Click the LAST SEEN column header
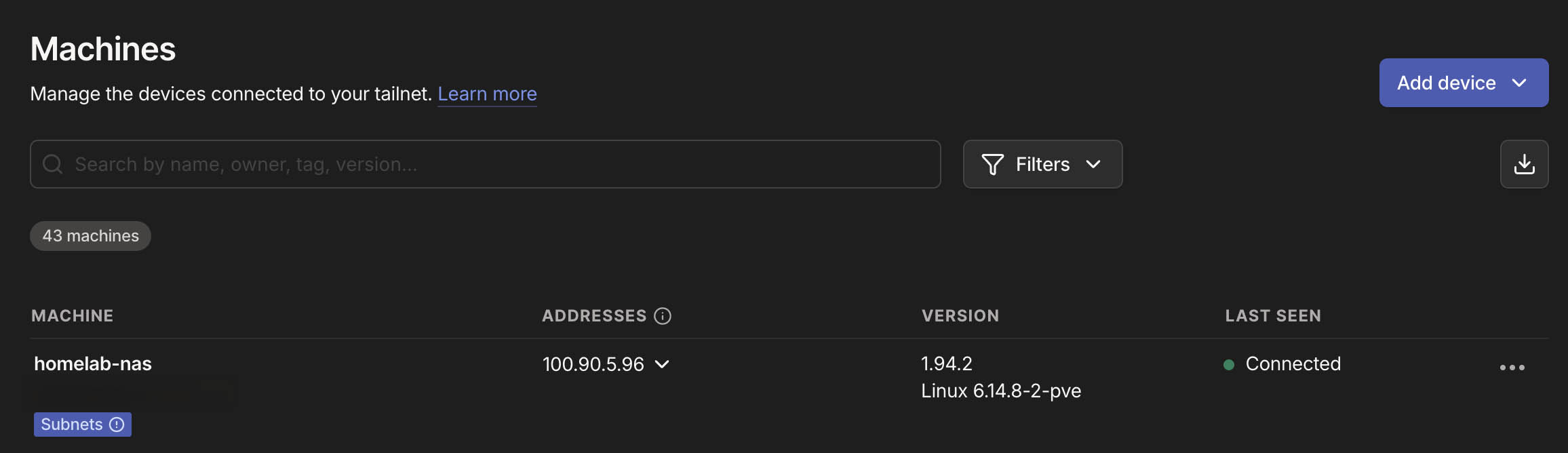Screen dimensions: 1568x453 tap(1273, 316)
